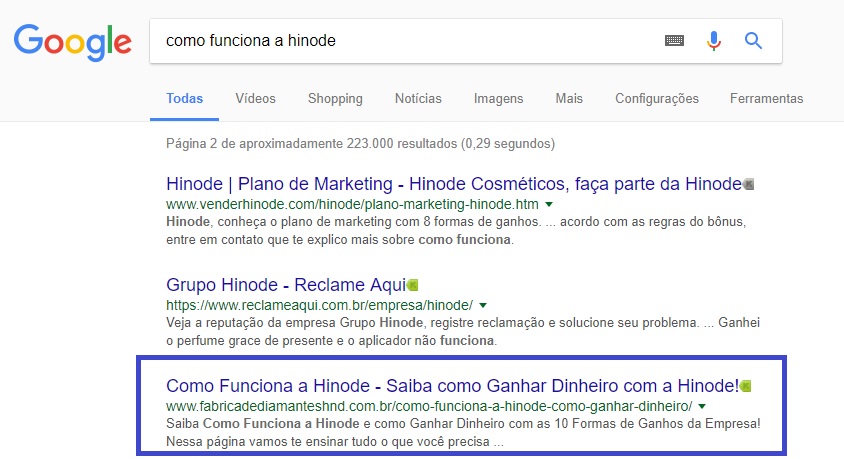Open the on-screen keyboard icon
Screen dimensions: 844x459
coord(674,40)
